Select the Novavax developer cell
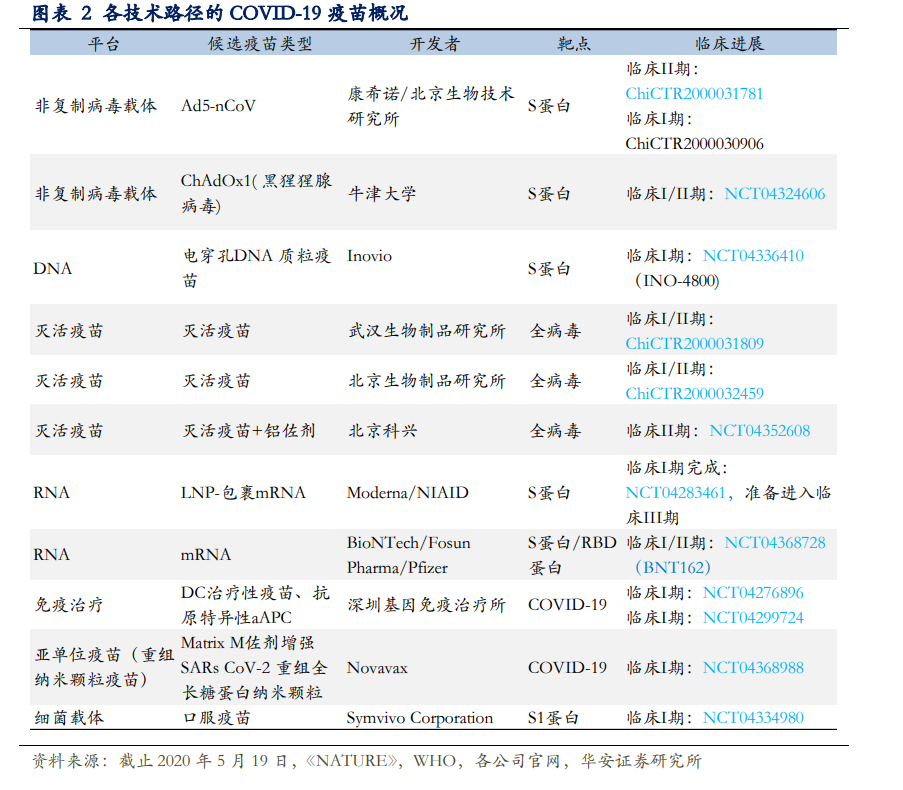 click(x=377, y=668)
